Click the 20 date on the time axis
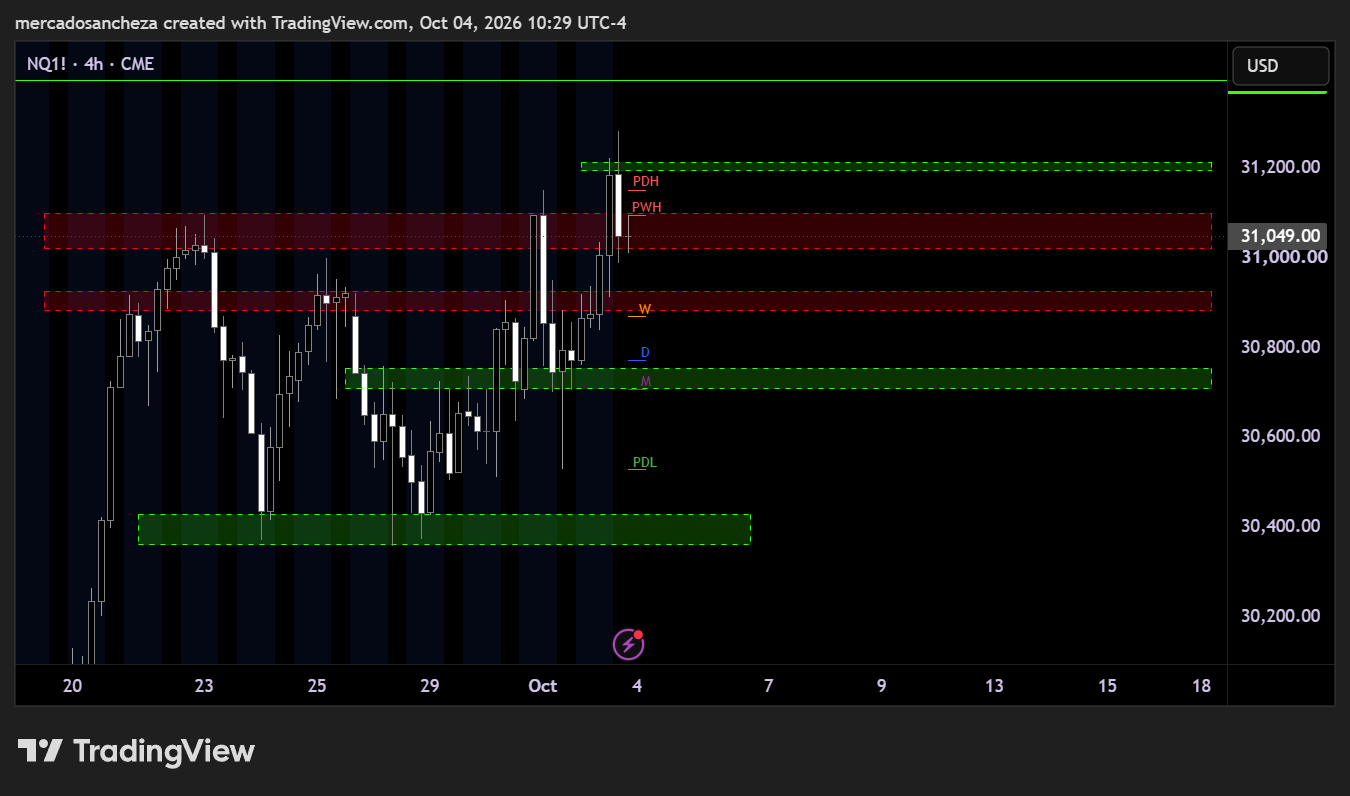Viewport: 1350px width, 796px height. click(72, 686)
